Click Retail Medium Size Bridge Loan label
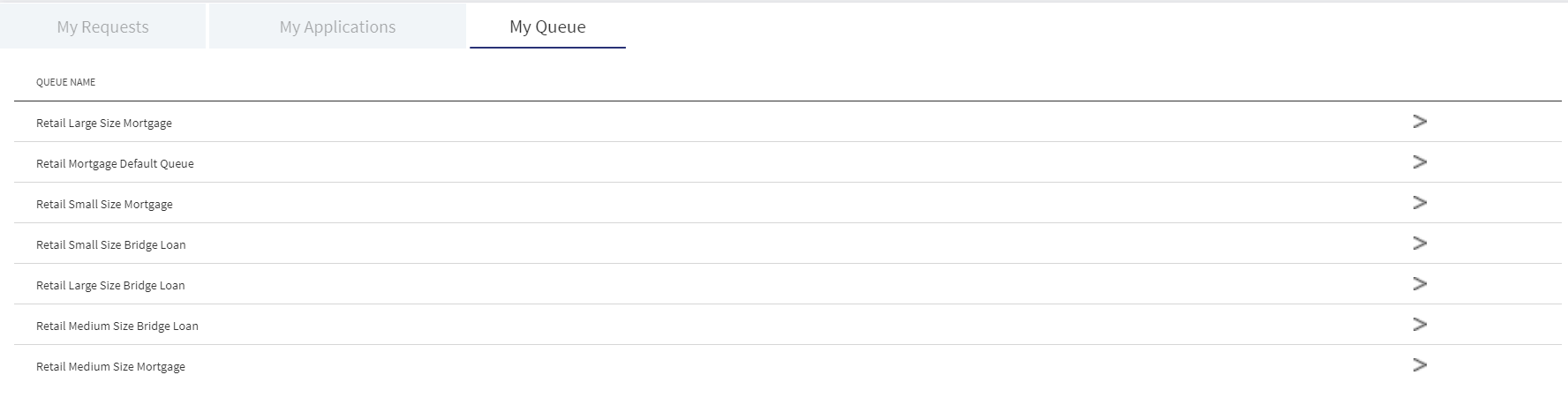This screenshot has width=1568, height=420. (117, 326)
